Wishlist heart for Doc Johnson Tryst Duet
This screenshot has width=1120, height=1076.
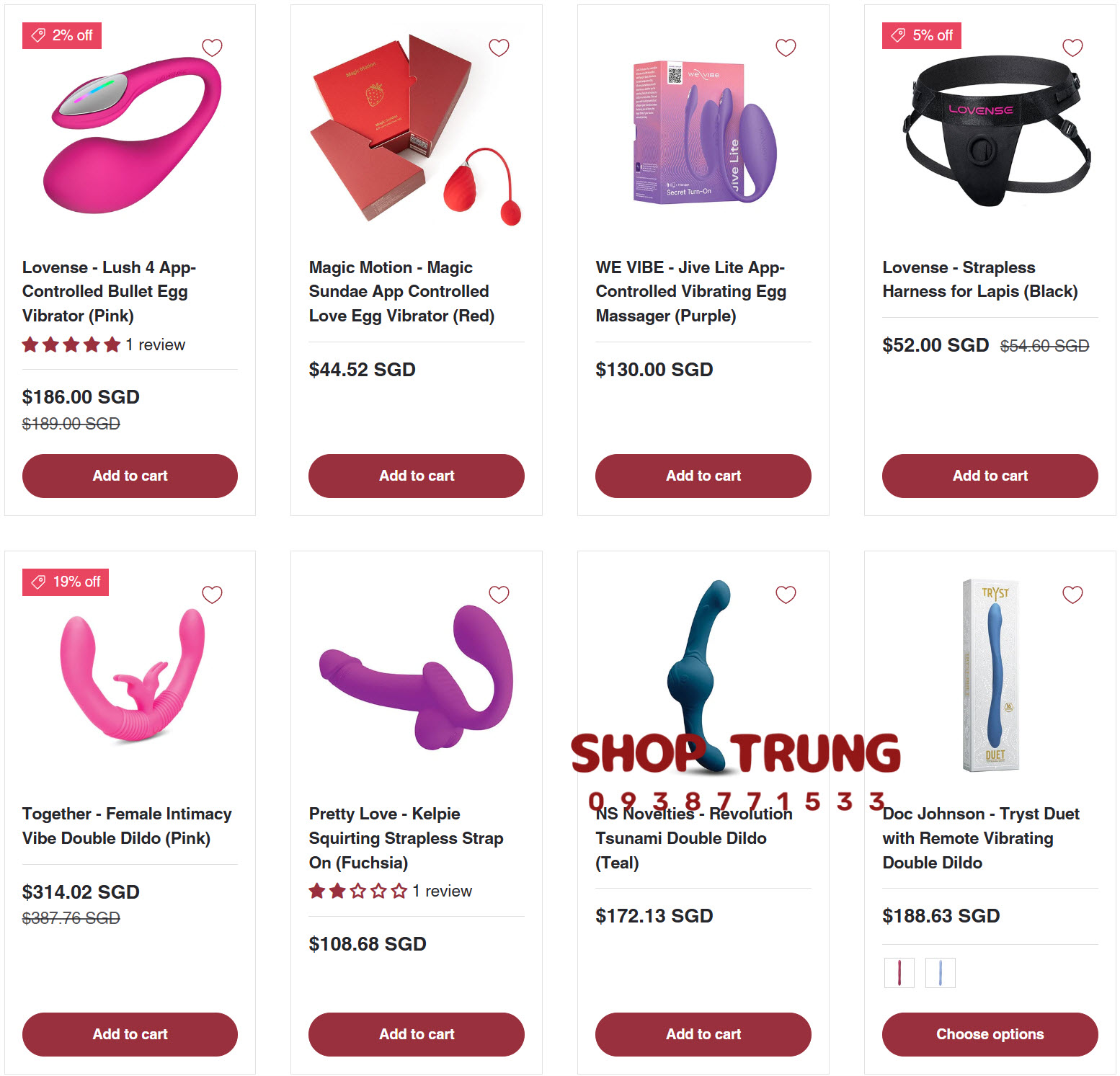(x=1072, y=595)
